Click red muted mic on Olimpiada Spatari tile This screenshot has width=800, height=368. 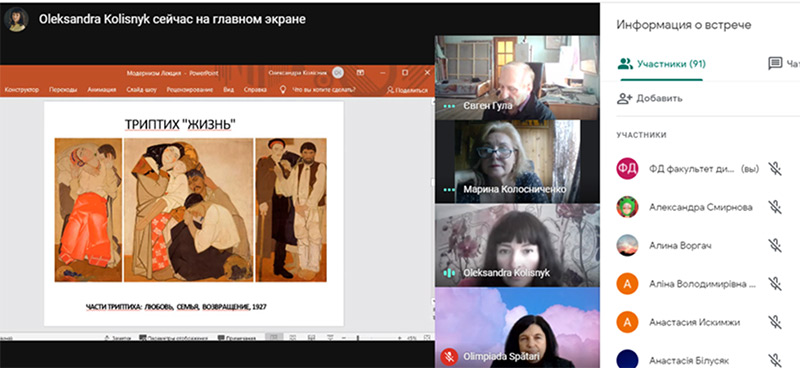click(449, 356)
